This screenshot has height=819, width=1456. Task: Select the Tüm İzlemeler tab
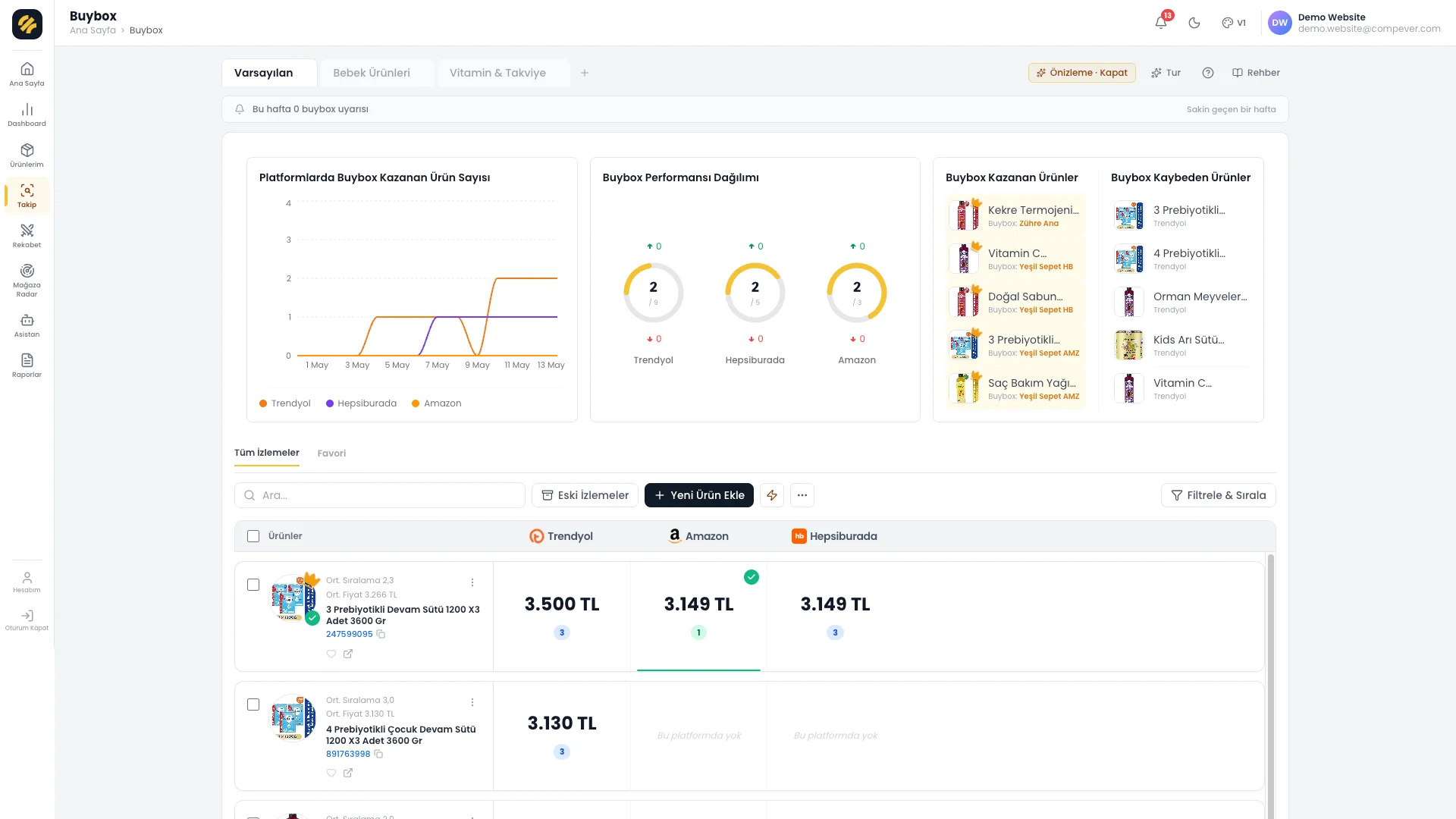pyautogui.click(x=267, y=453)
